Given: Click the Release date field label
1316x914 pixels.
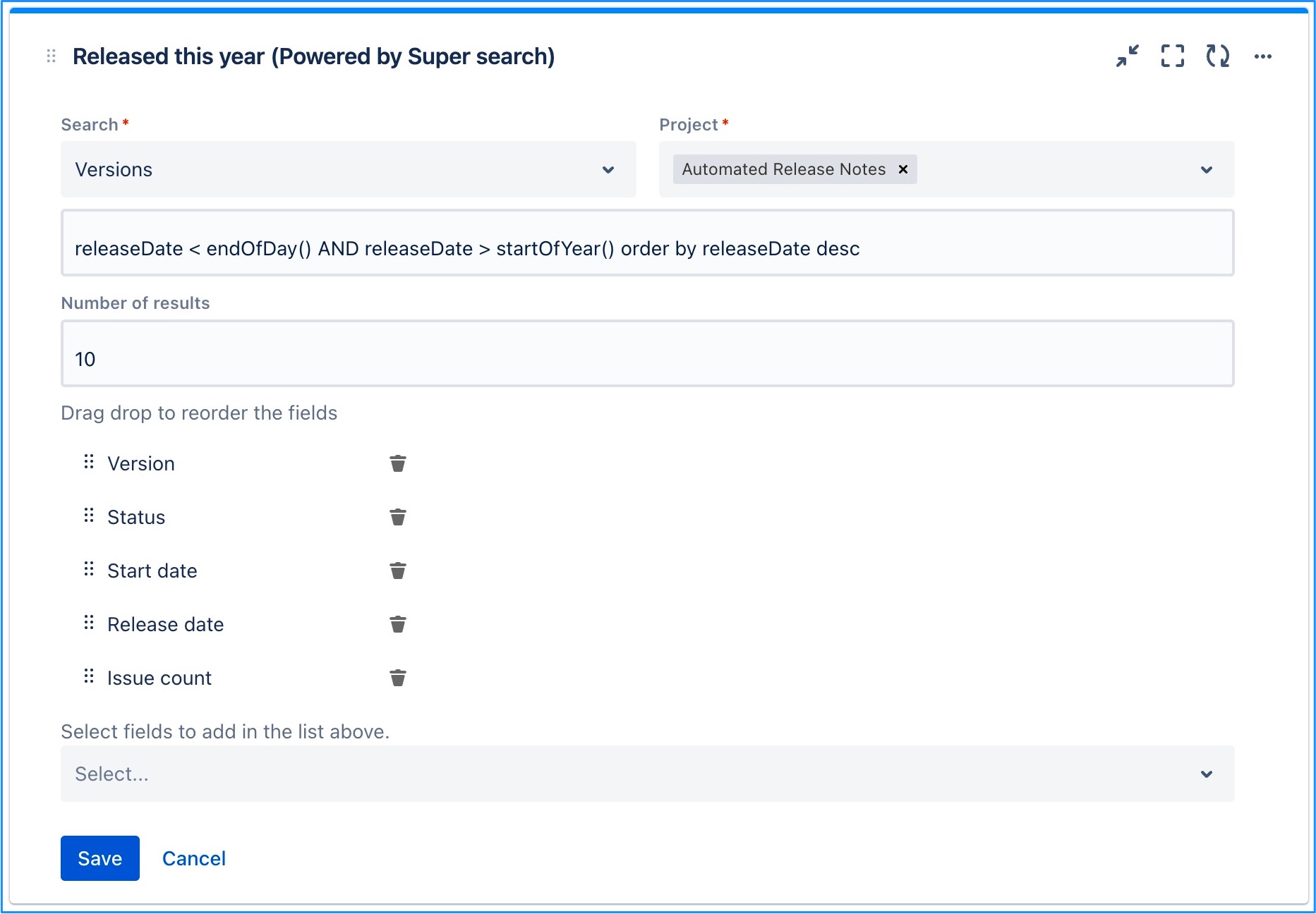Looking at the screenshot, I should click(x=166, y=624).
